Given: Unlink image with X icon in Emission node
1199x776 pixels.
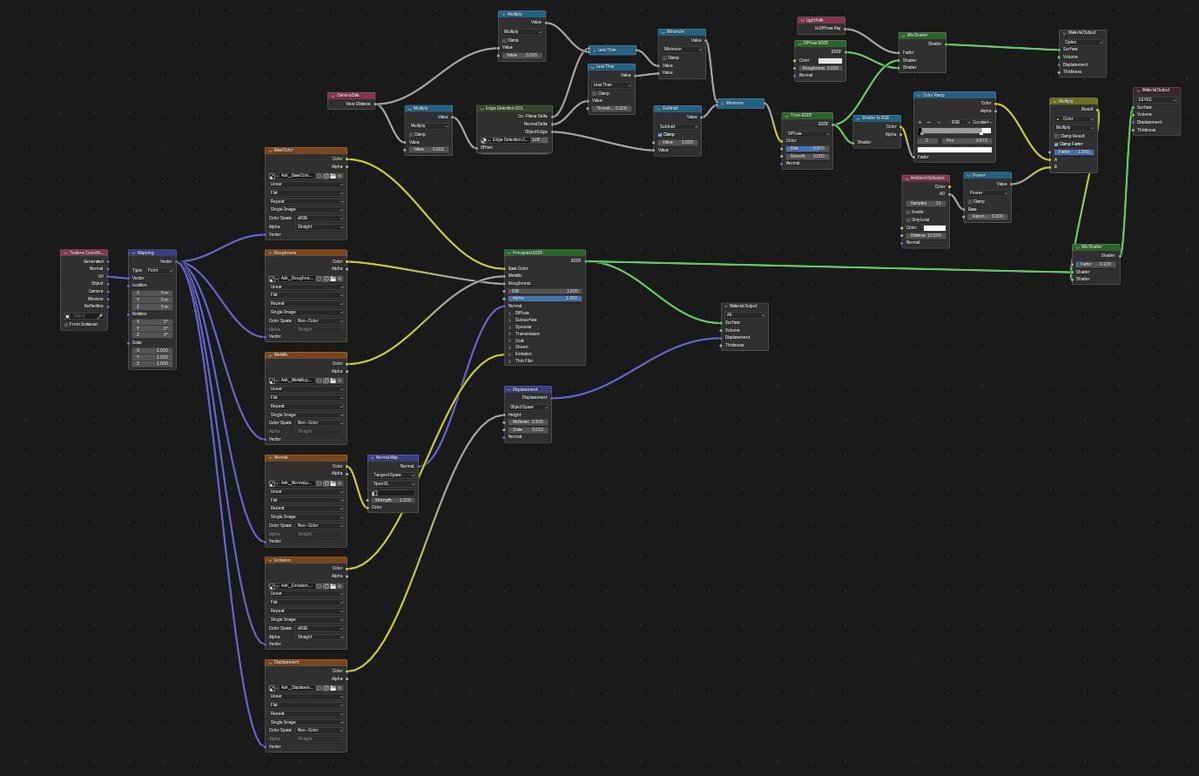Looking at the screenshot, I should tap(340, 586).
